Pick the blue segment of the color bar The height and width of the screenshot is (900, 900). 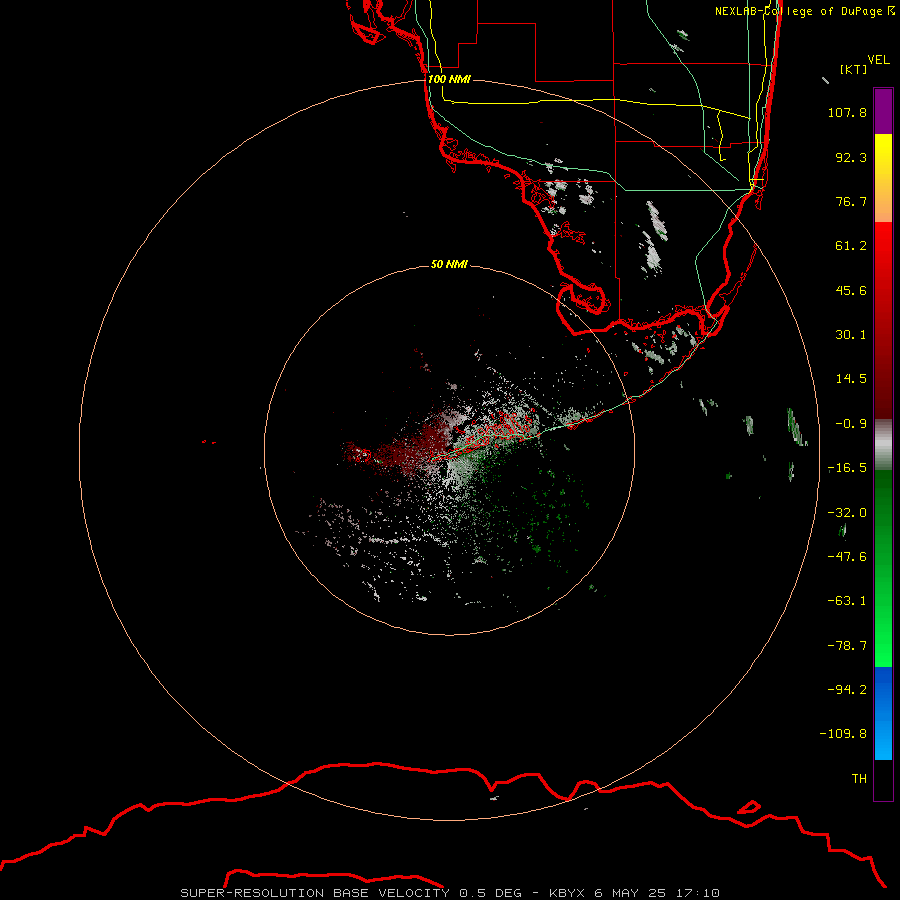[x=883, y=713]
